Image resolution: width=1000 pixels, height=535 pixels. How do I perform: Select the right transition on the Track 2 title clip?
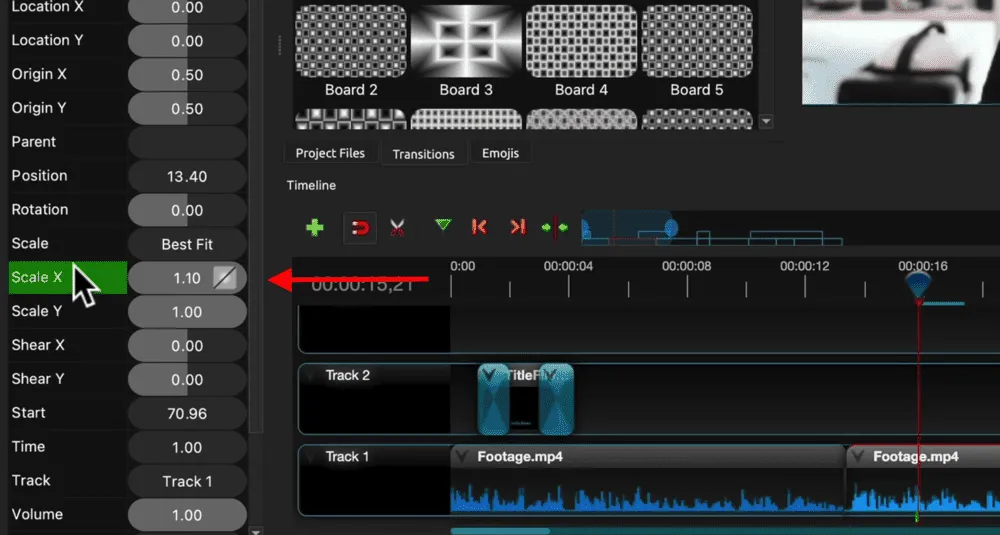click(556, 400)
